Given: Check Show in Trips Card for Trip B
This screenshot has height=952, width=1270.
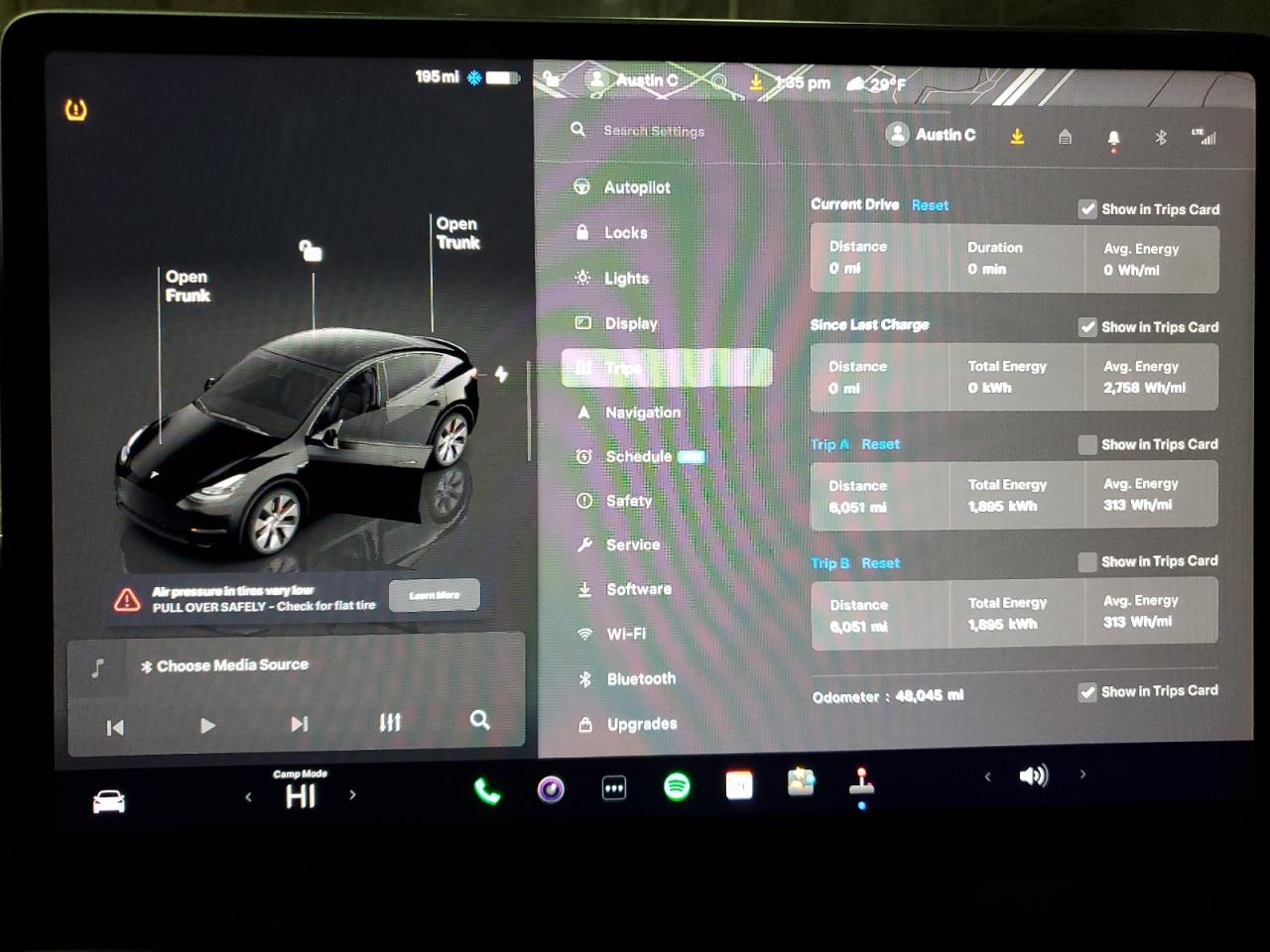Looking at the screenshot, I should click(x=1087, y=561).
